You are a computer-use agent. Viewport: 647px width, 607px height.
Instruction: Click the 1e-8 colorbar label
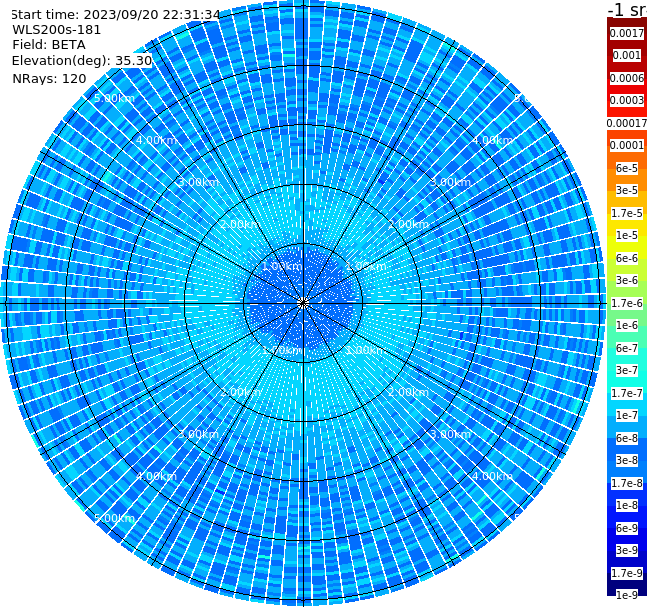[x=627, y=505]
